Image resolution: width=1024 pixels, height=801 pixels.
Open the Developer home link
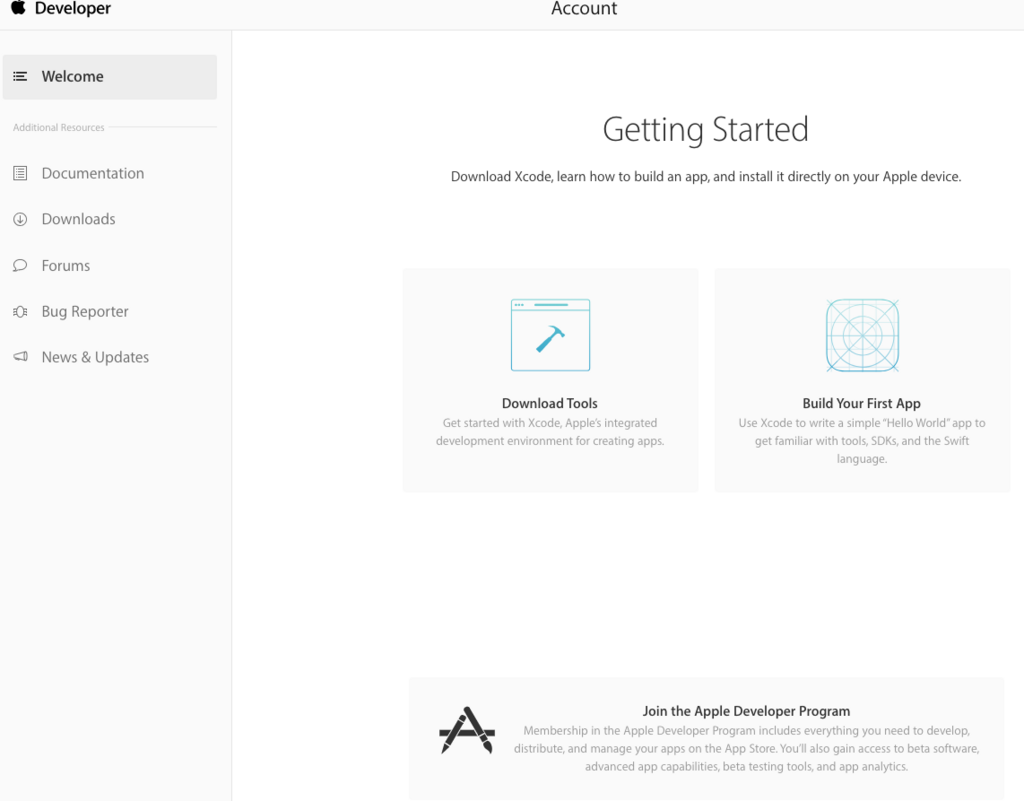(72, 8)
